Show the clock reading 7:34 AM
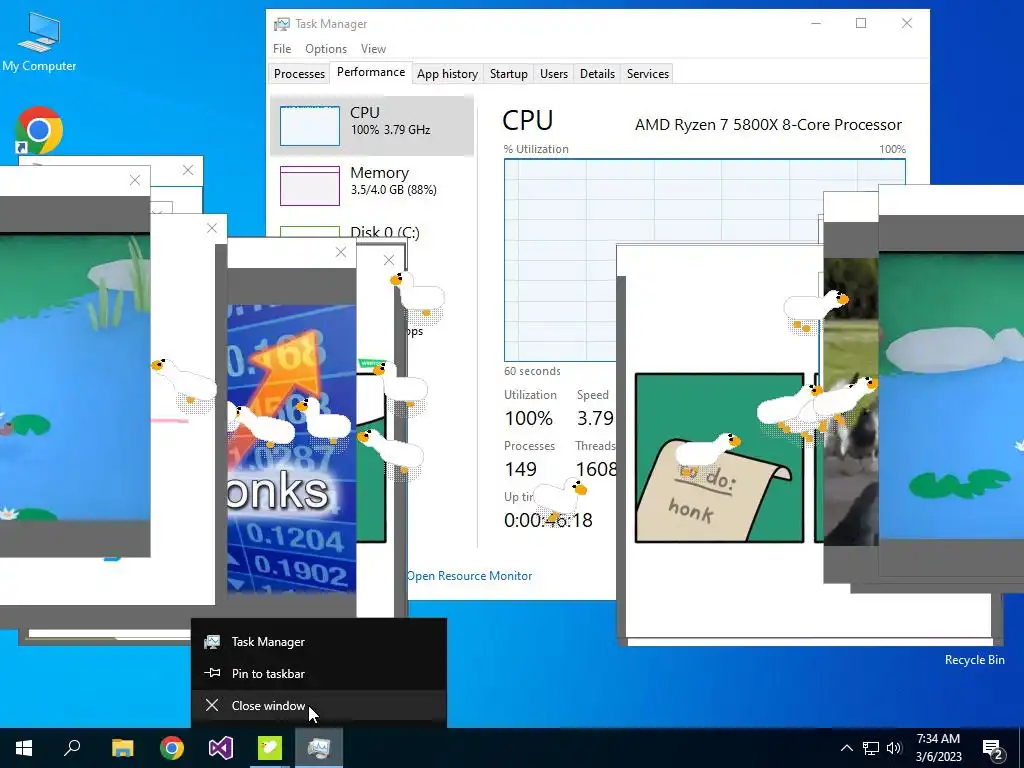Screen dimensions: 1024x768 pyautogui.click(x=938, y=739)
